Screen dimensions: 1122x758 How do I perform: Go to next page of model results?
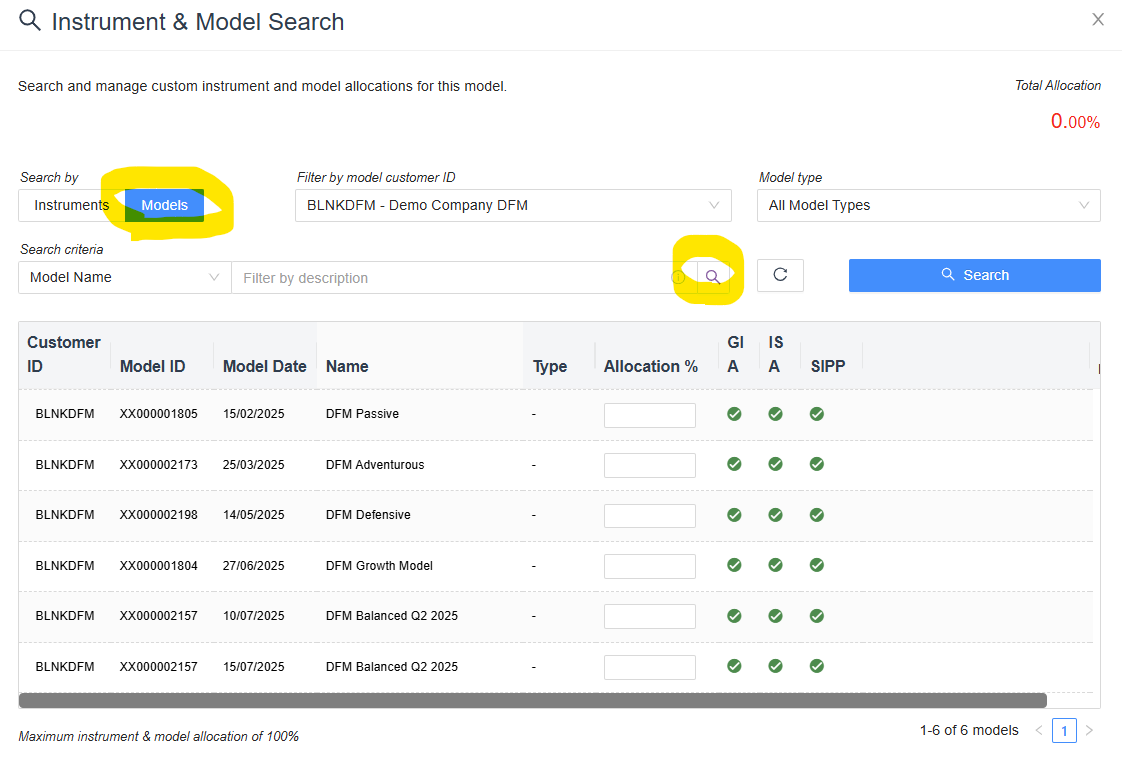coord(1089,730)
